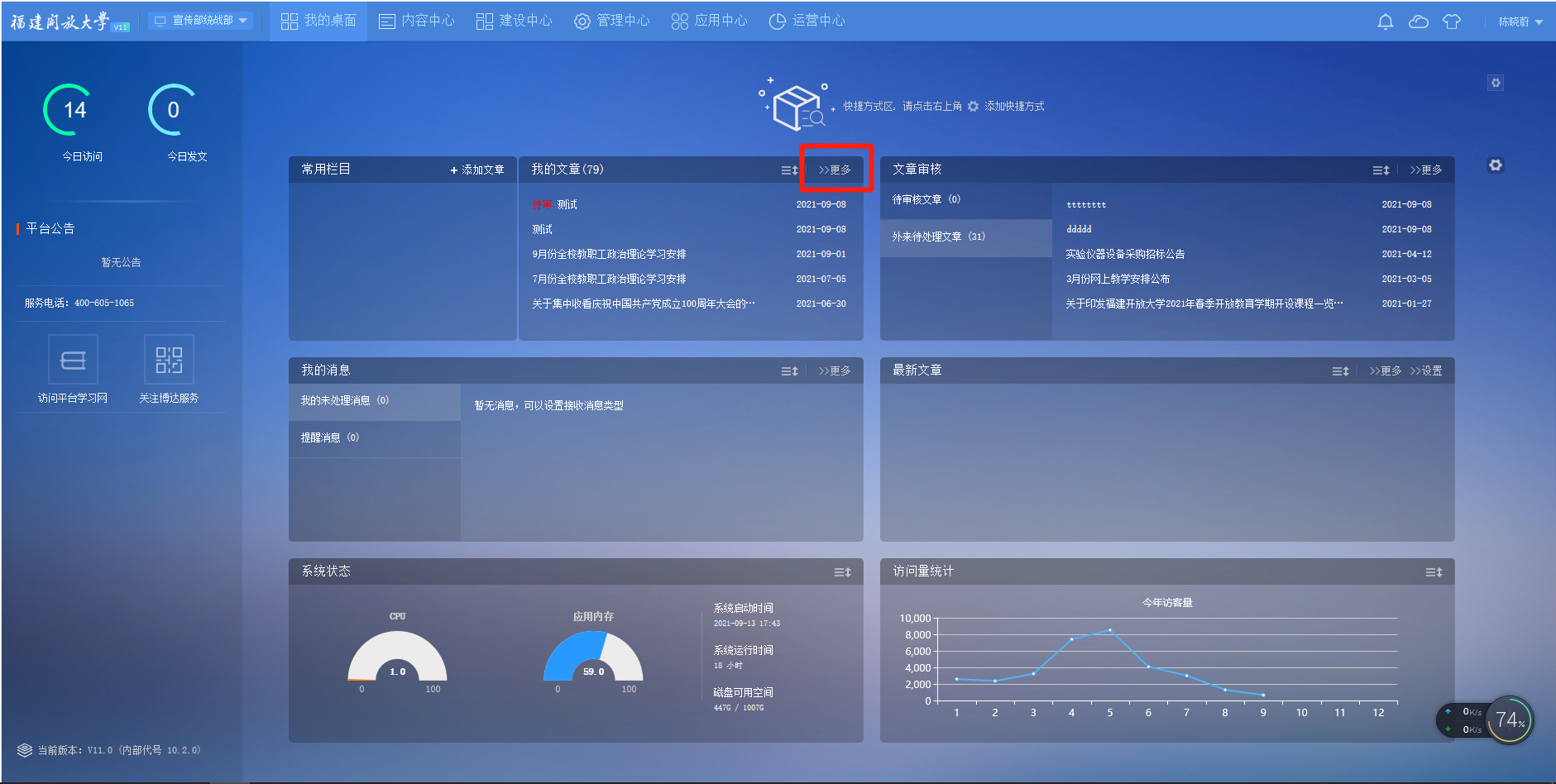Open article 9月份全校教职工政治理论学习安排
Screen dimensions: 1556x784
pos(609,255)
